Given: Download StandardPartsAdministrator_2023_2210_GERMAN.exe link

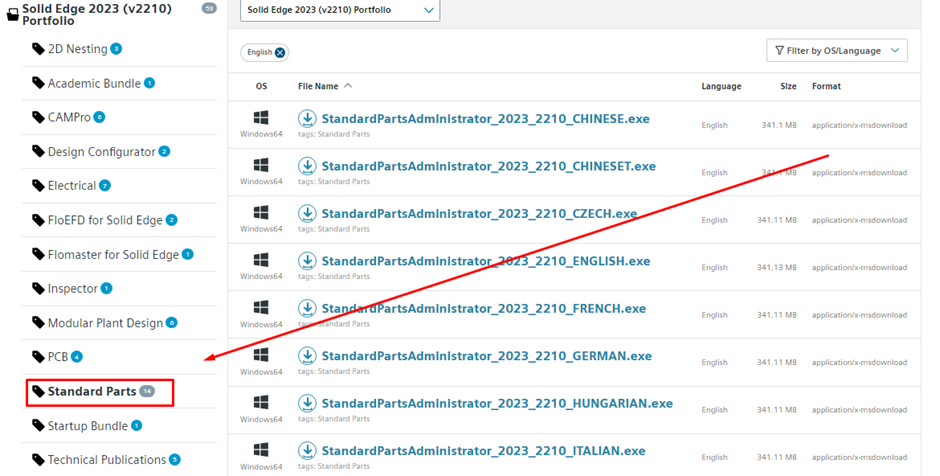Looking at the screenshot, I should (x=487, y=356).
